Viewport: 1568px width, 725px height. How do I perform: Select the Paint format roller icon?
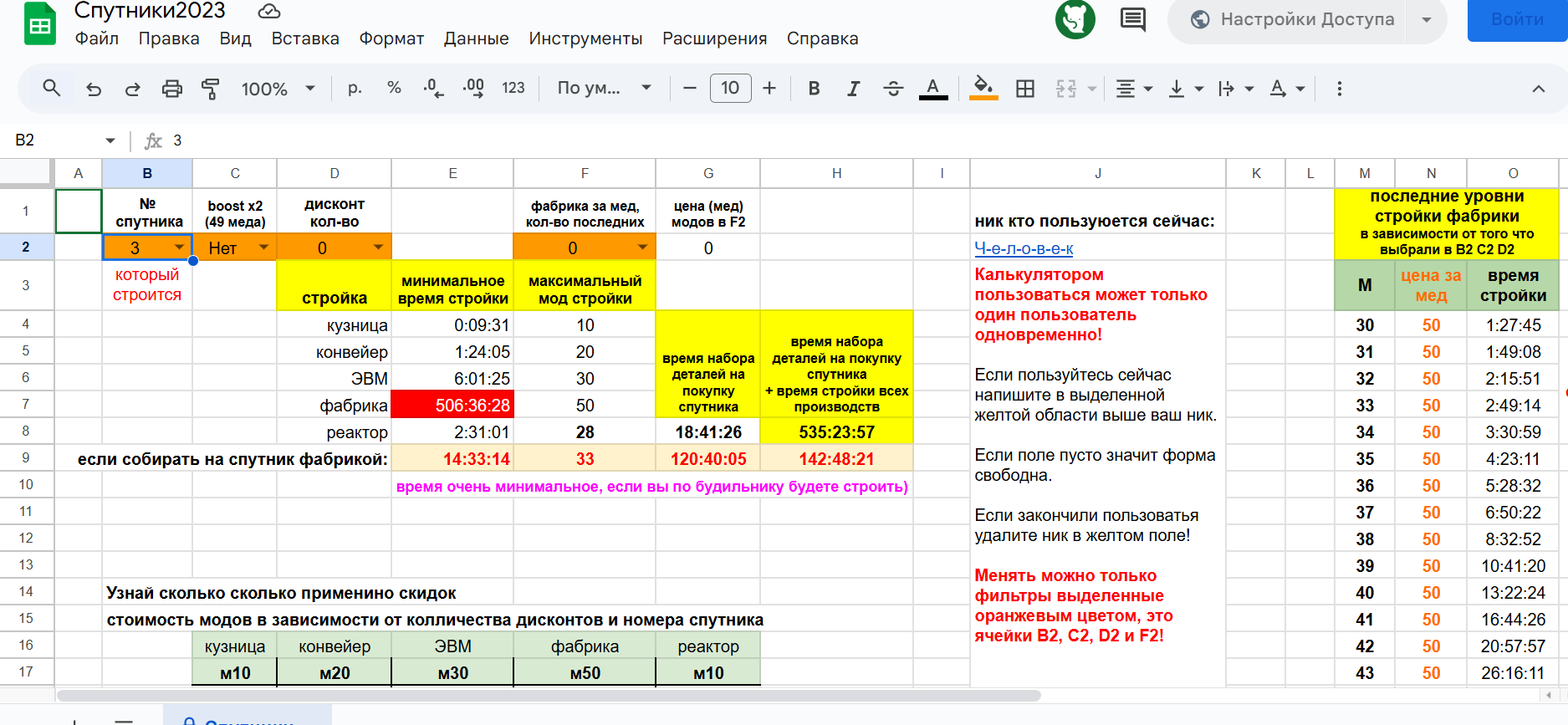pos(211,89)
